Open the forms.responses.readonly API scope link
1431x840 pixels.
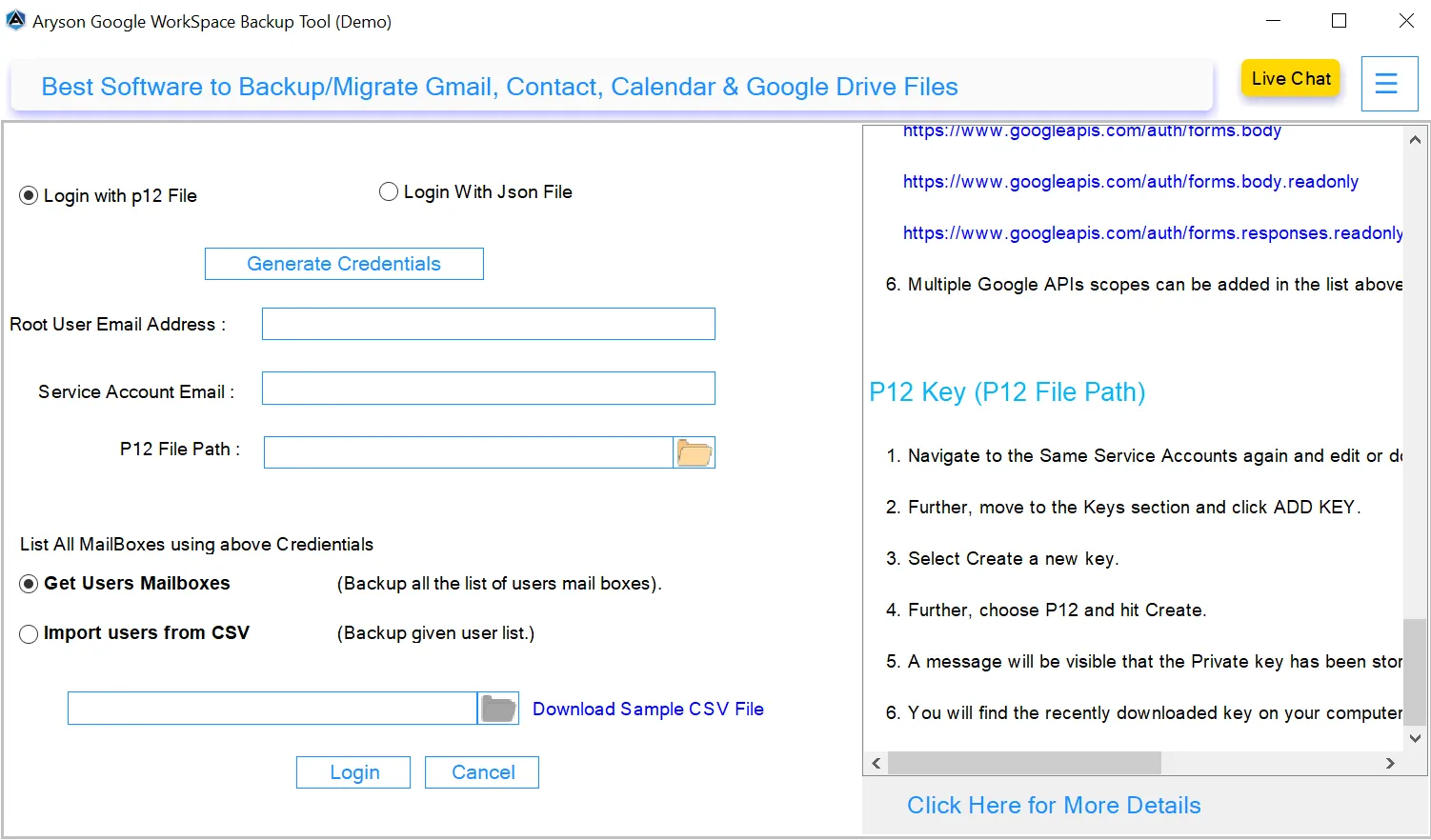point(1150,232)
